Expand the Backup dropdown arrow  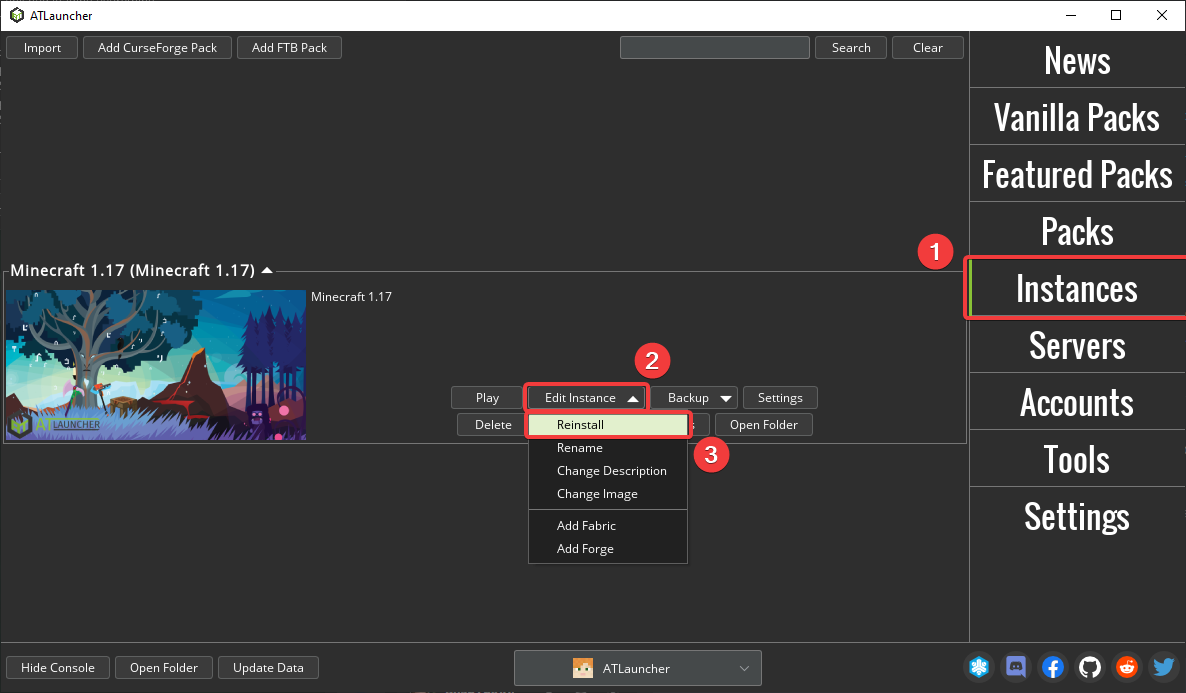point(725,398)
